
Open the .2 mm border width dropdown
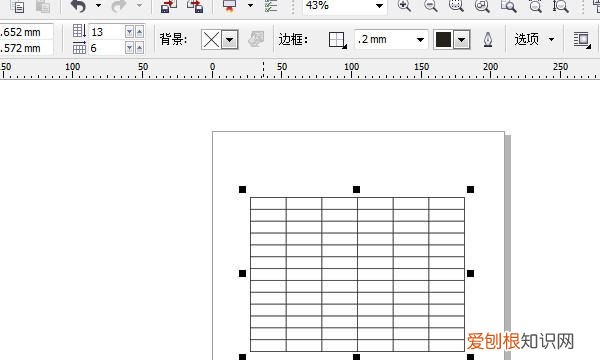[x=420, y=40]
